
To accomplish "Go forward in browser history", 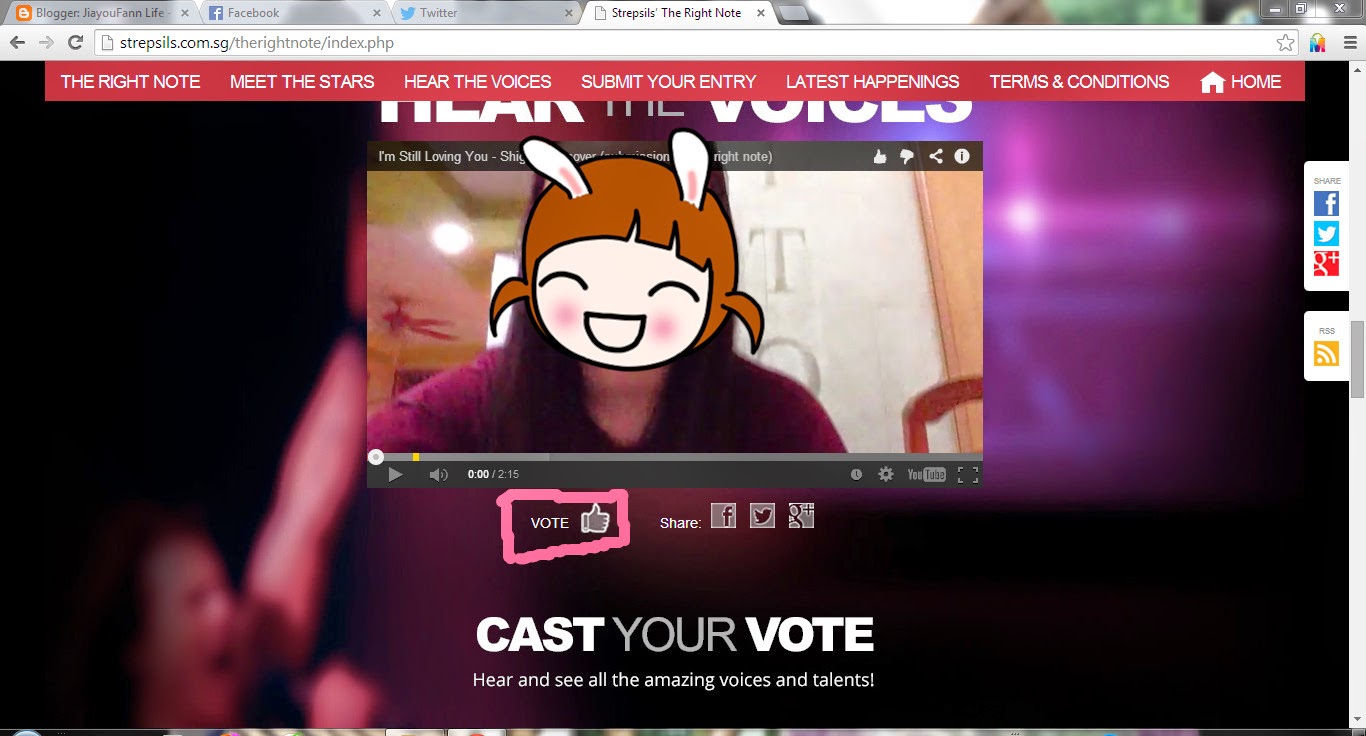I will (46, 43).
